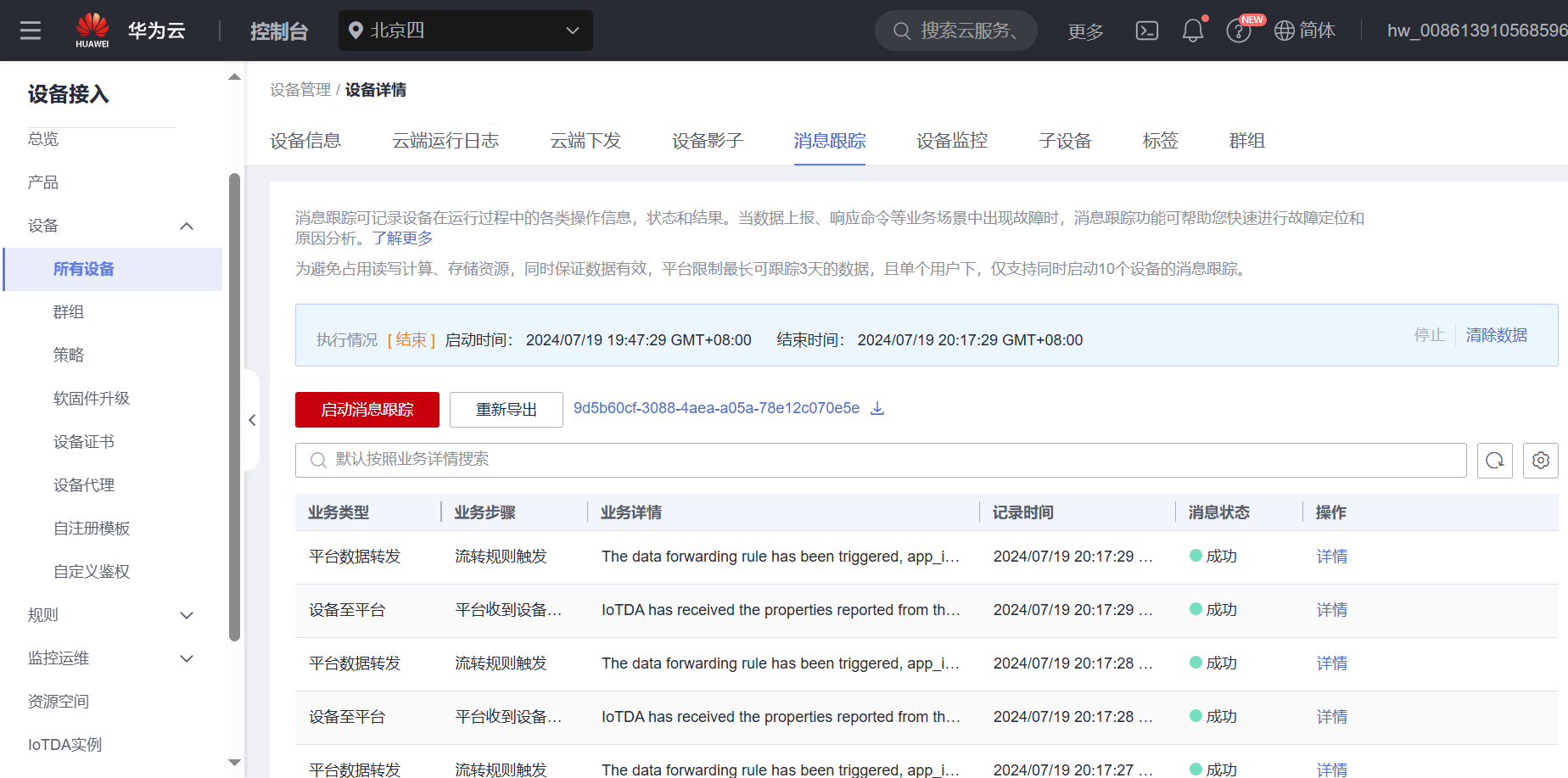Click the sidebar scroll-up arrow
This screenshot has width=1568, height=778.
[x=234, y=77]
